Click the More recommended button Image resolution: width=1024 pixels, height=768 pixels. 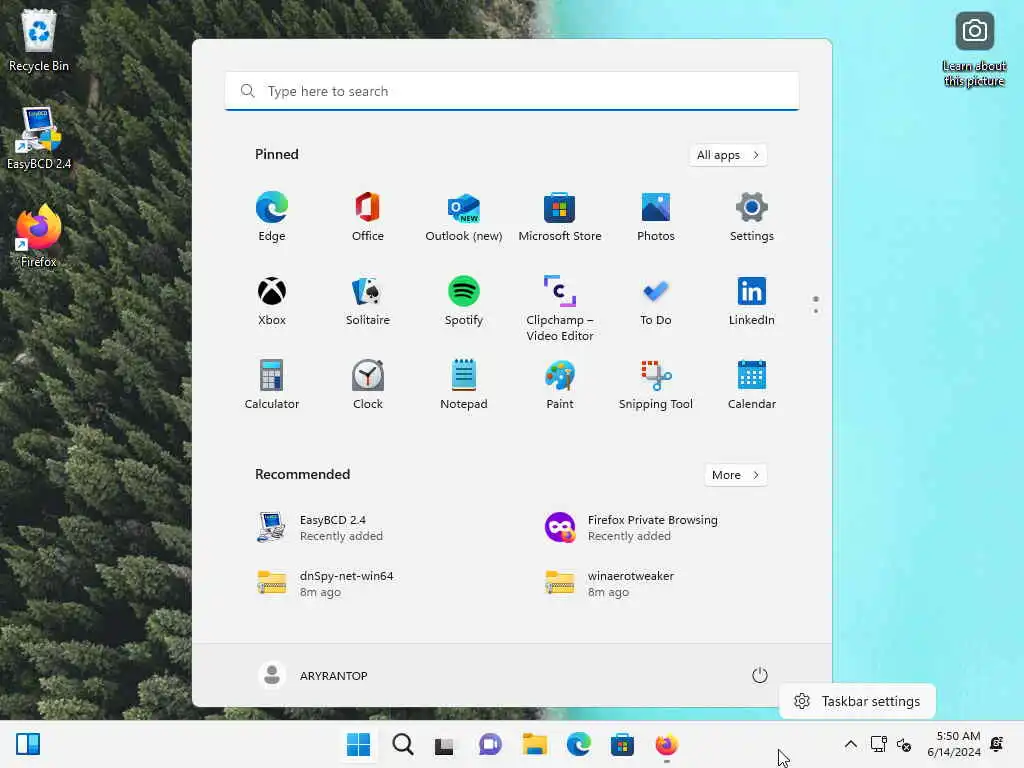(735, 475)
